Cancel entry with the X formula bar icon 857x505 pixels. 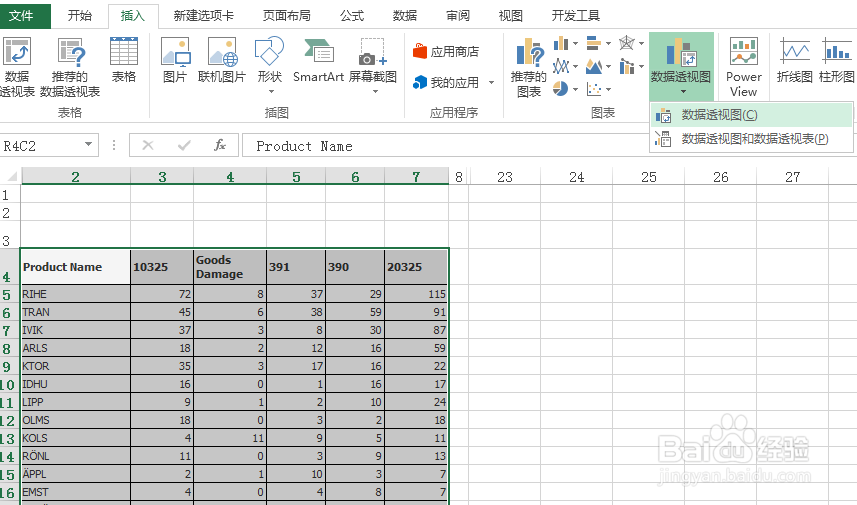(x=148, y=145)
